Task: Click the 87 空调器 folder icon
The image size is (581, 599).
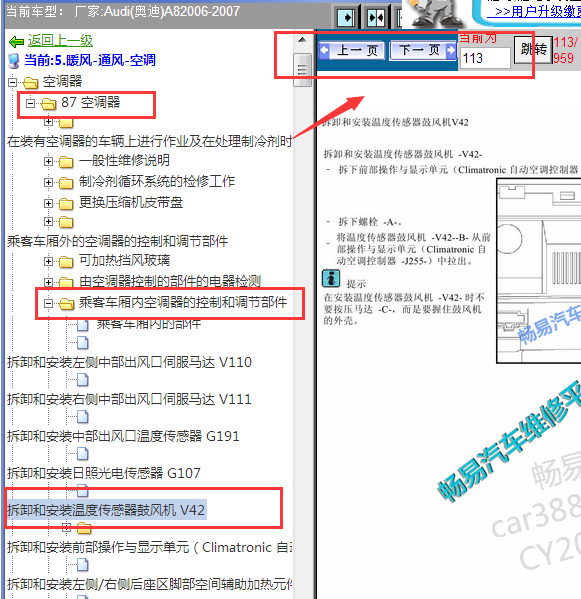Action: tap(49, 103)
